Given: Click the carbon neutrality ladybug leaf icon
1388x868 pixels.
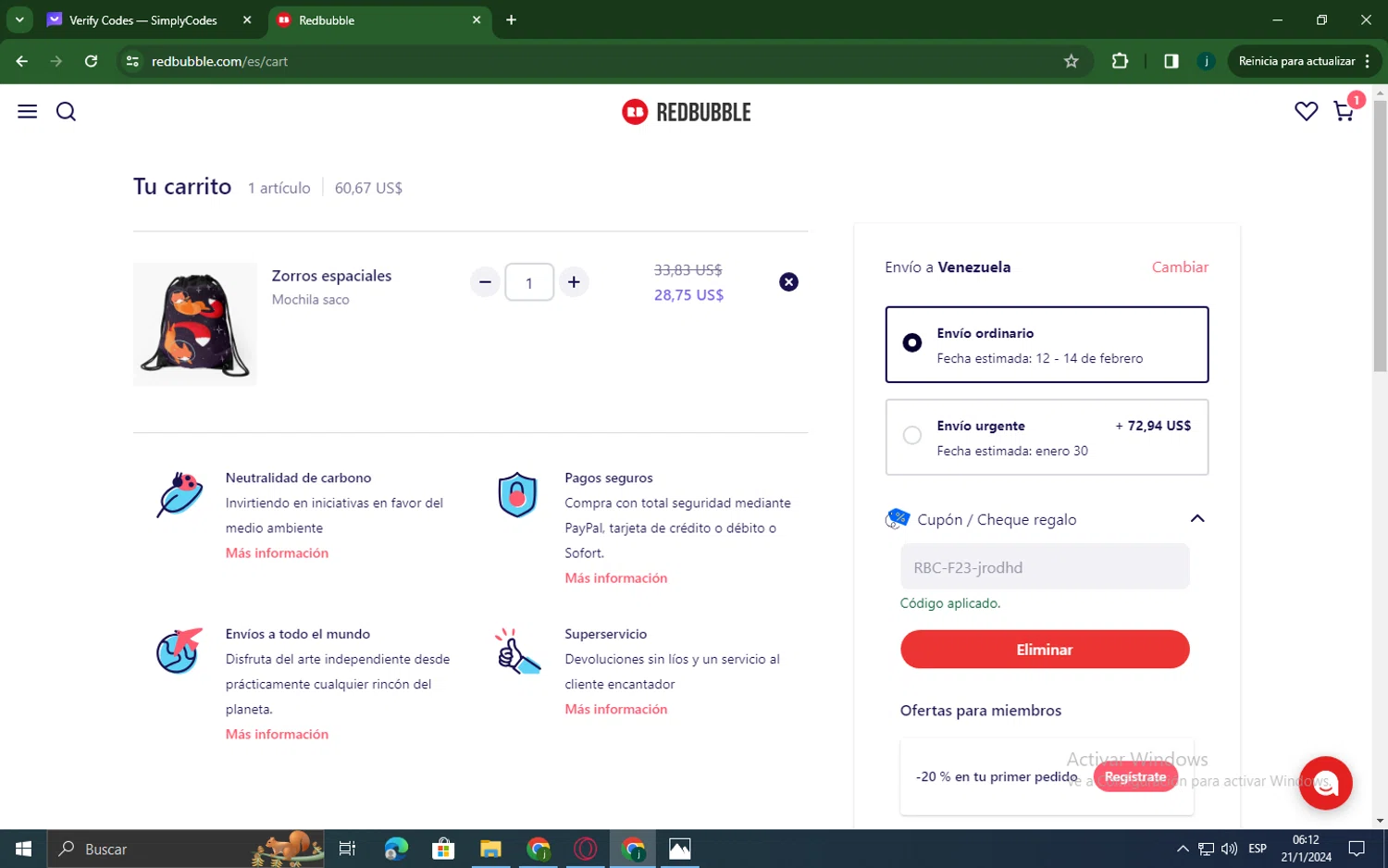Looking at the screenshot, I should point(180,494).
